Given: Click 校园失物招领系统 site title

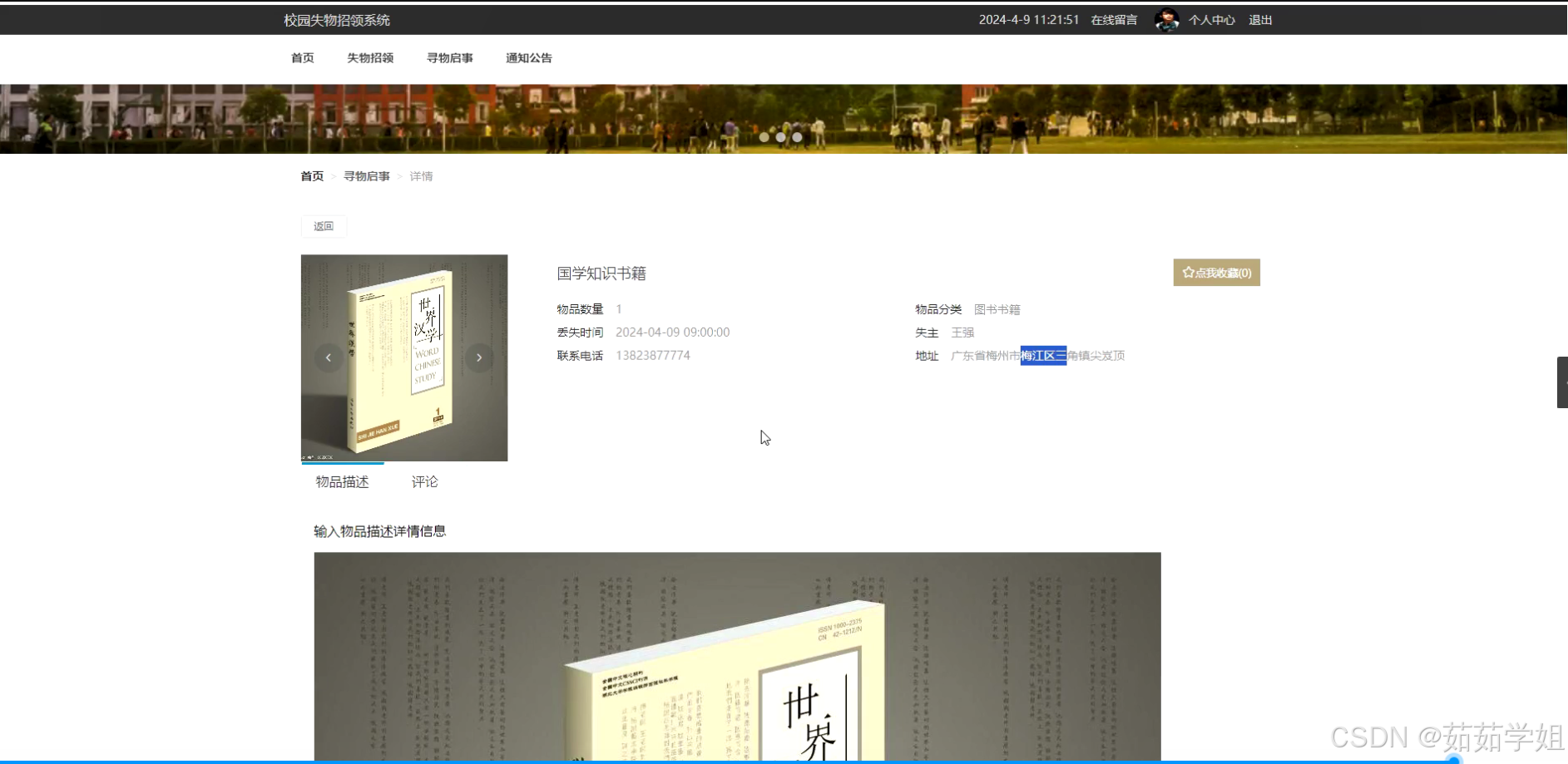Looking at the screenshot, I should 337,20.
